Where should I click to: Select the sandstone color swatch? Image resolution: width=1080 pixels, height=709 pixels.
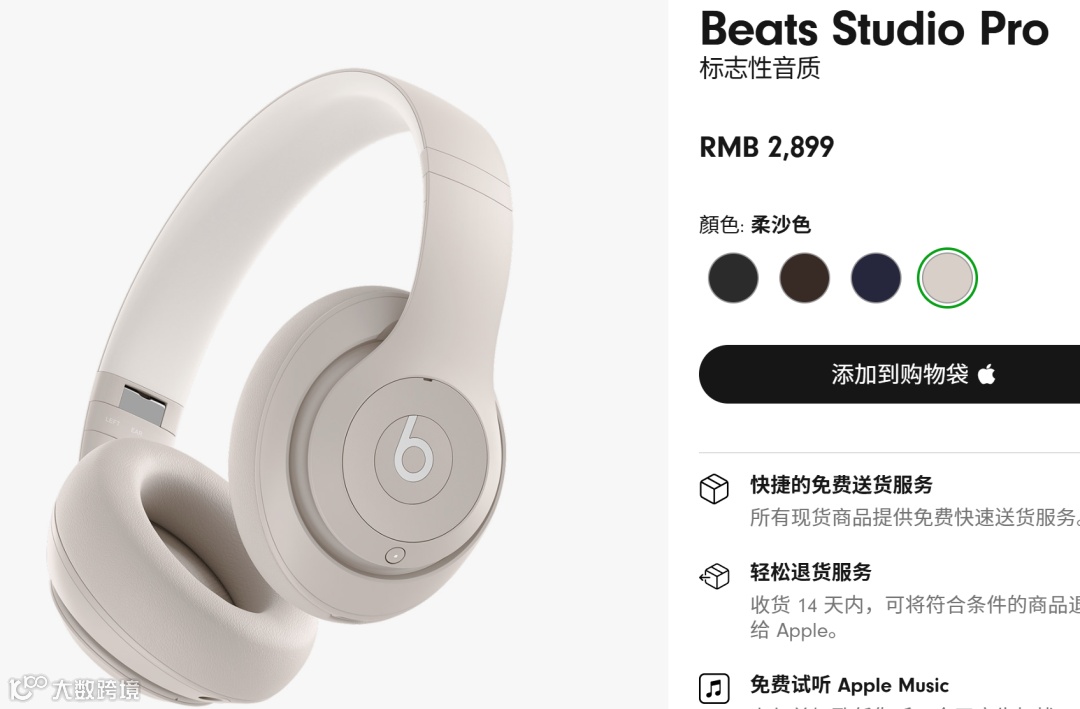click(x=947, y=278)
